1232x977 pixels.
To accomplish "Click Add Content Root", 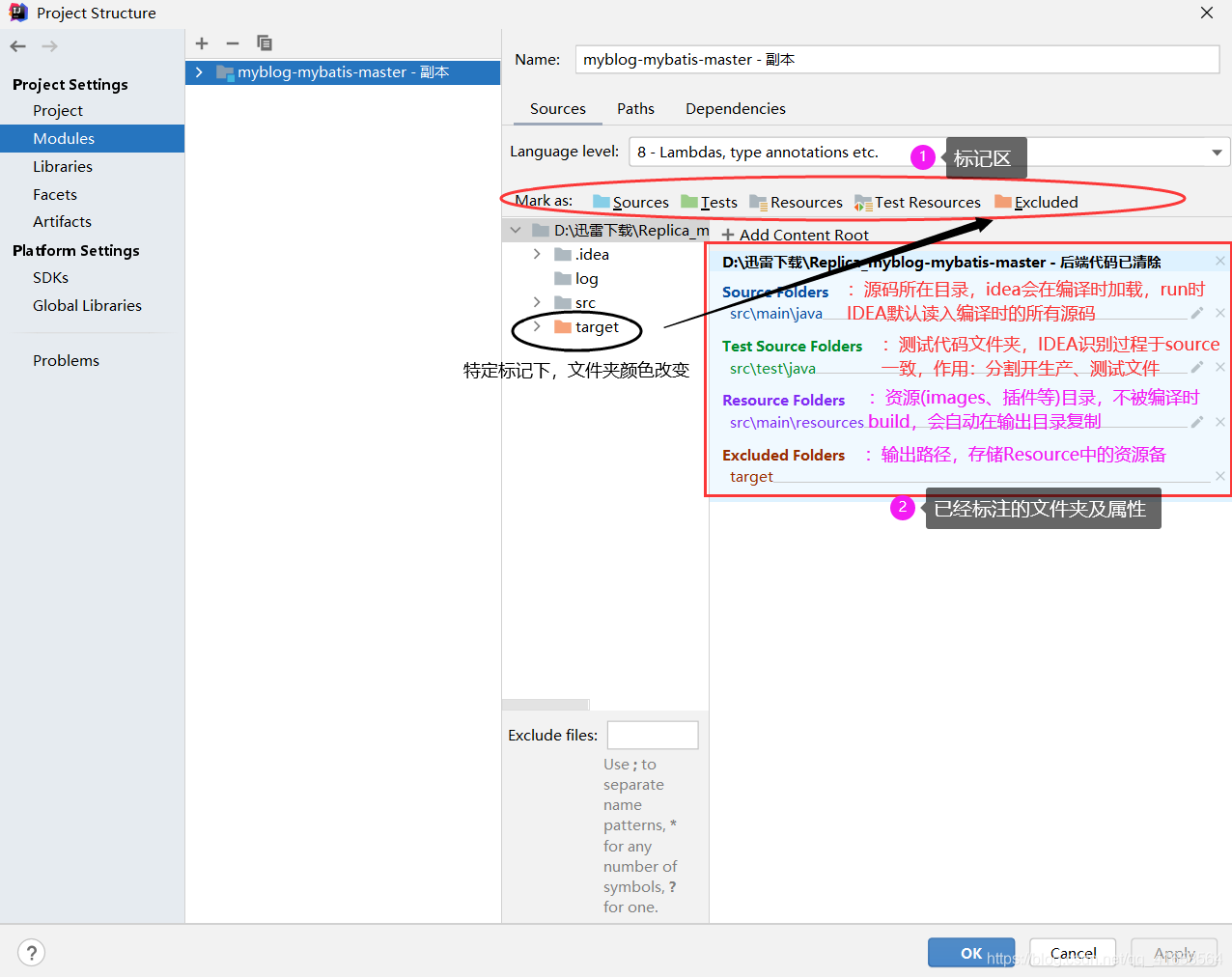I will (795, 235).
